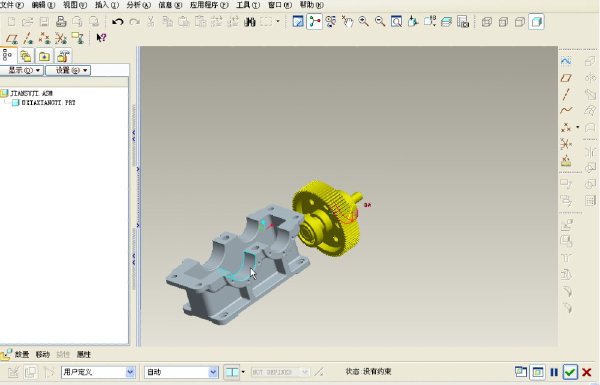Click the Reorient view icon
This screenshot has height=385, width=600.
point(413,21)
